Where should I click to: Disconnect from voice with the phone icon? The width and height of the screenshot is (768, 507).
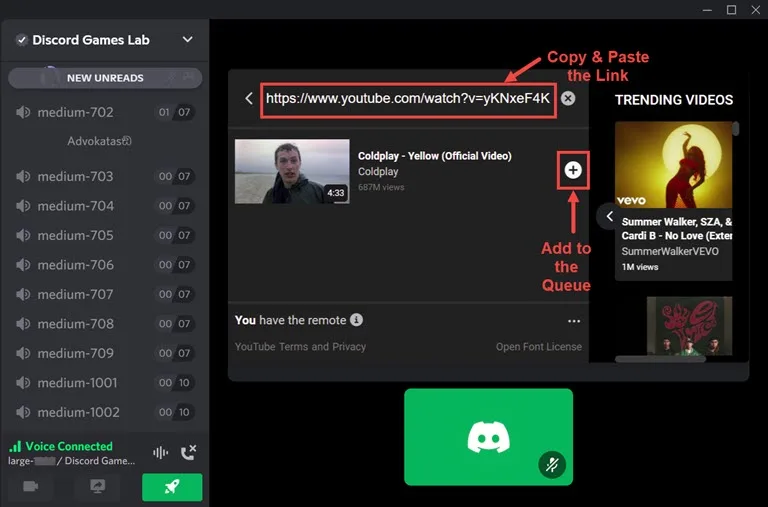click(x=189, y=453)
